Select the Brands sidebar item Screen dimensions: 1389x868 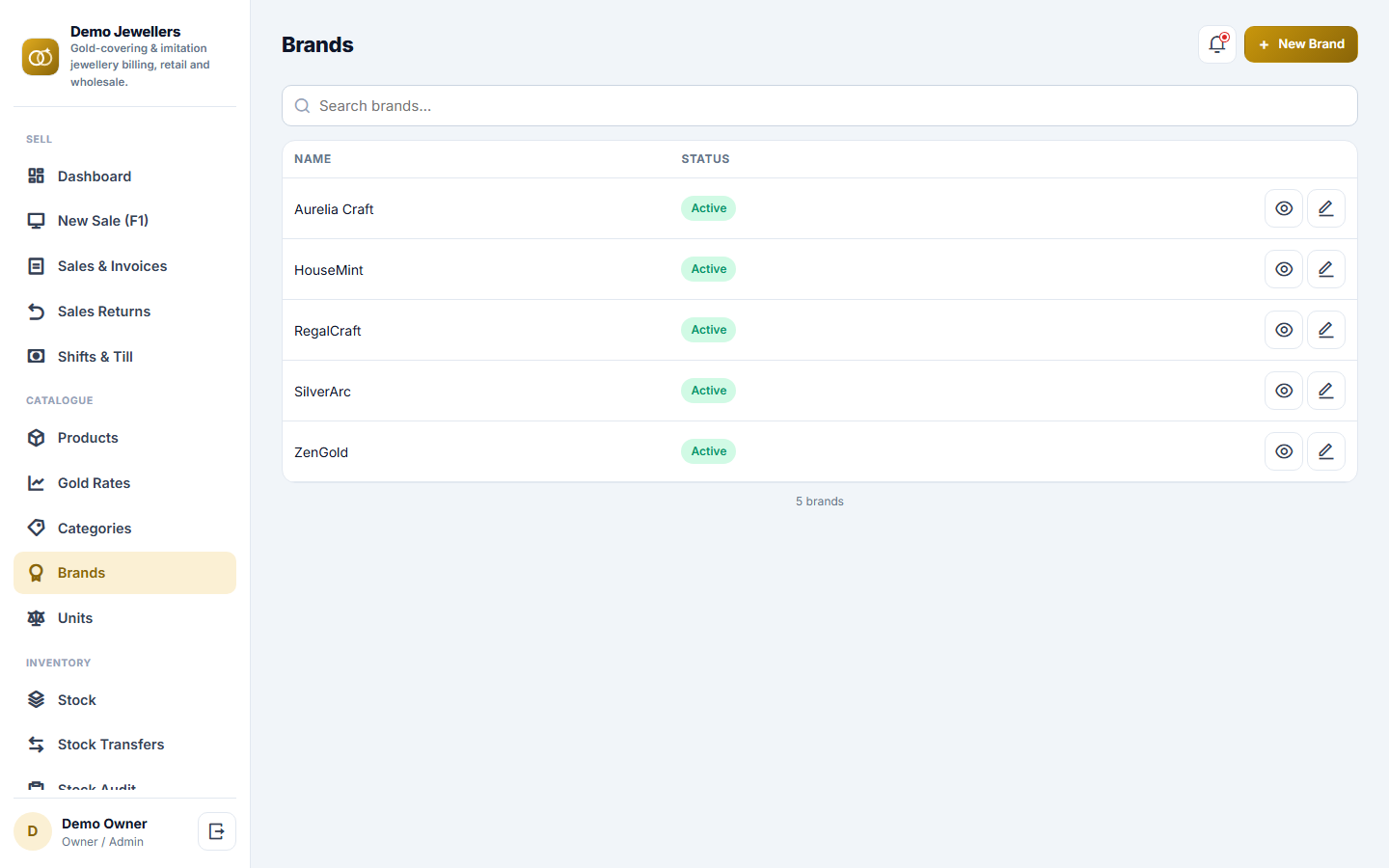(124, 573)
